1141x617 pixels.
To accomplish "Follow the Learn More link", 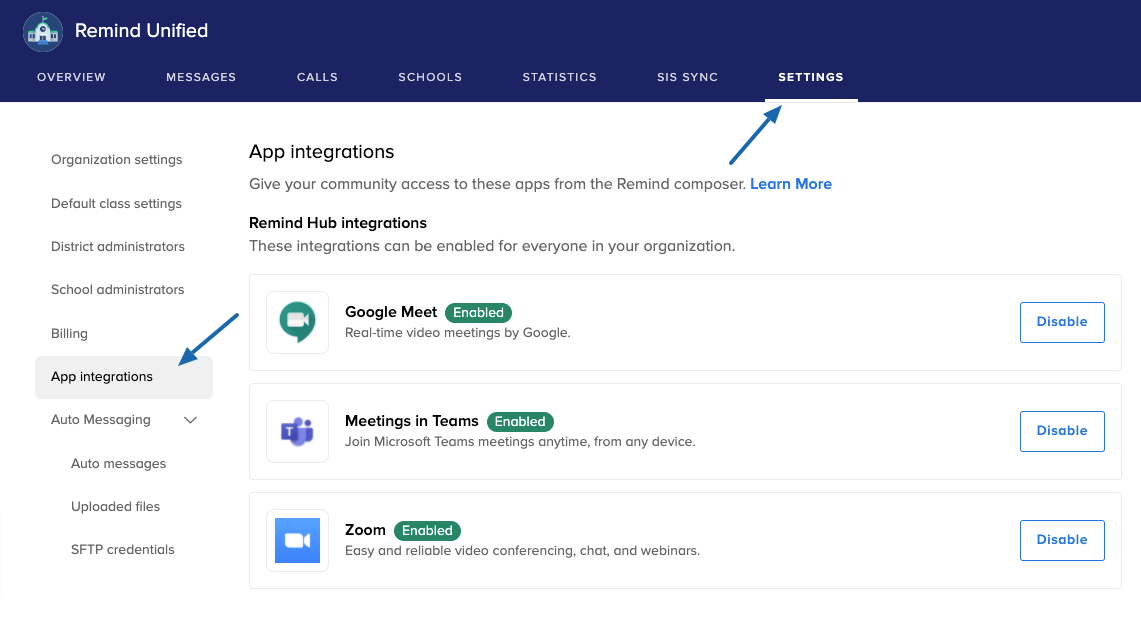I will (790, 184).
